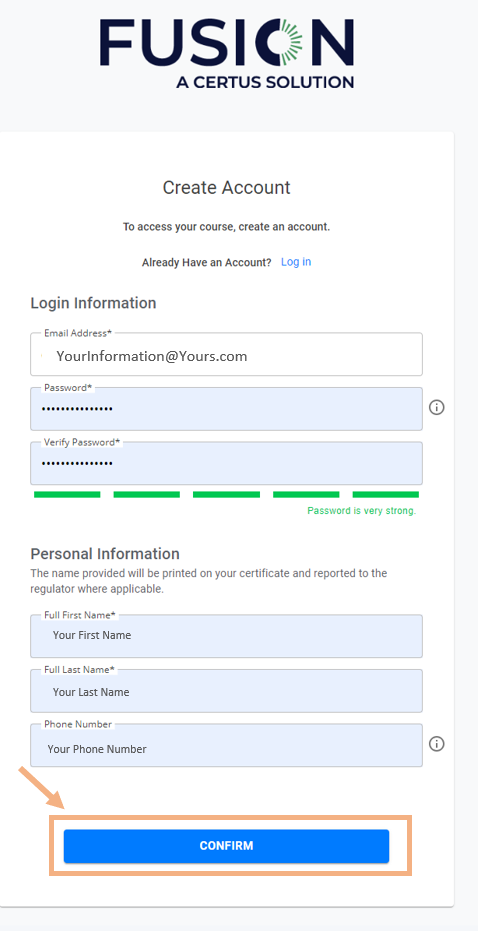Click the 'Password is very strong' message

click(362, 511)
